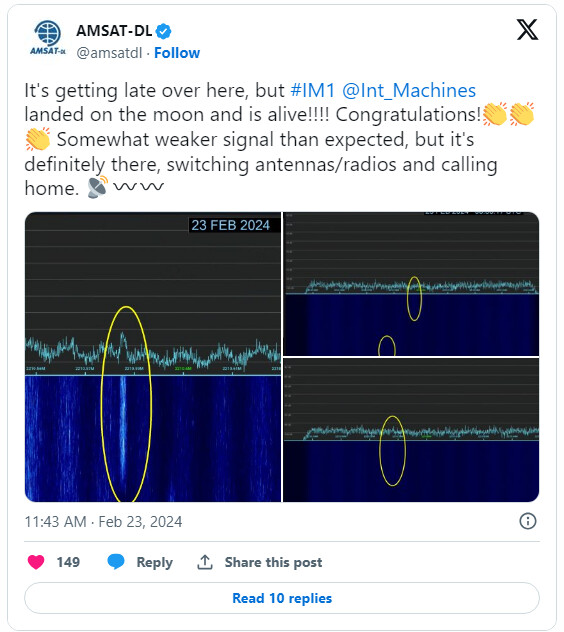This screenshot has height=632, width=564.
Task: Follow the @amsatdl account
Action: tap(177, 53)
